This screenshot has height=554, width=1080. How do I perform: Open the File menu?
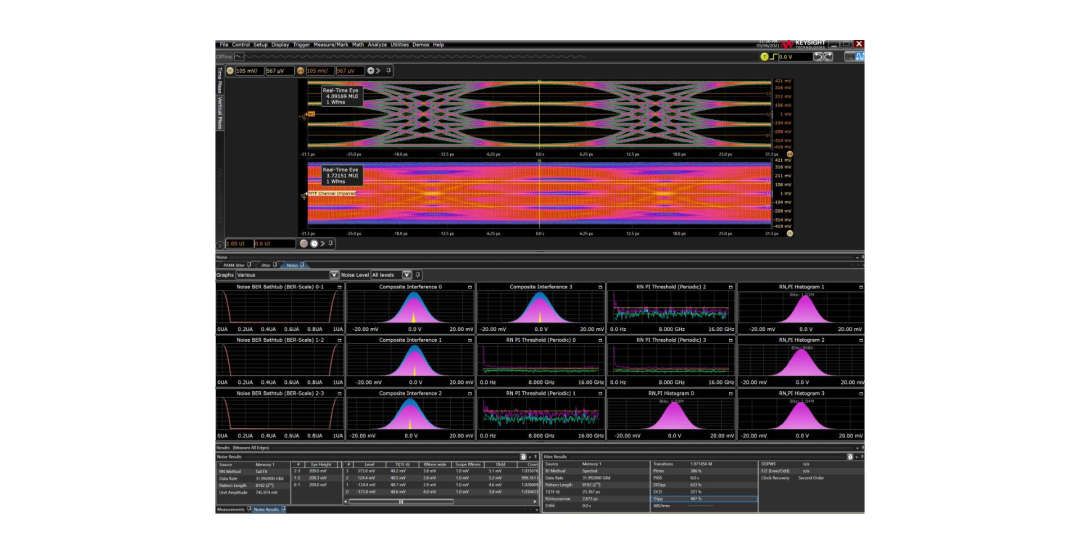(x=224, y=45)
